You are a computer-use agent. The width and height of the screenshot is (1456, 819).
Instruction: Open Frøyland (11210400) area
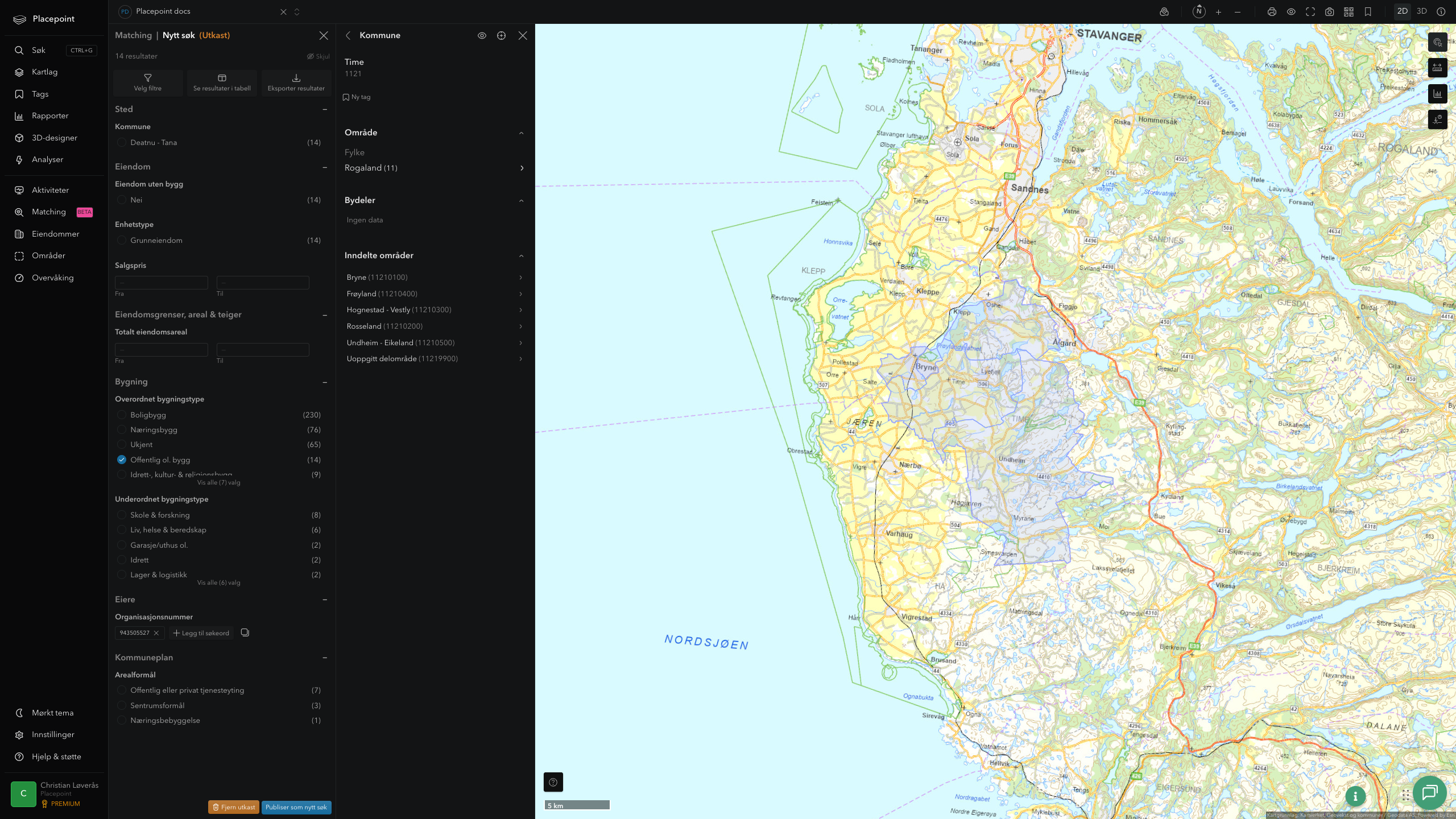coord(435,294)
